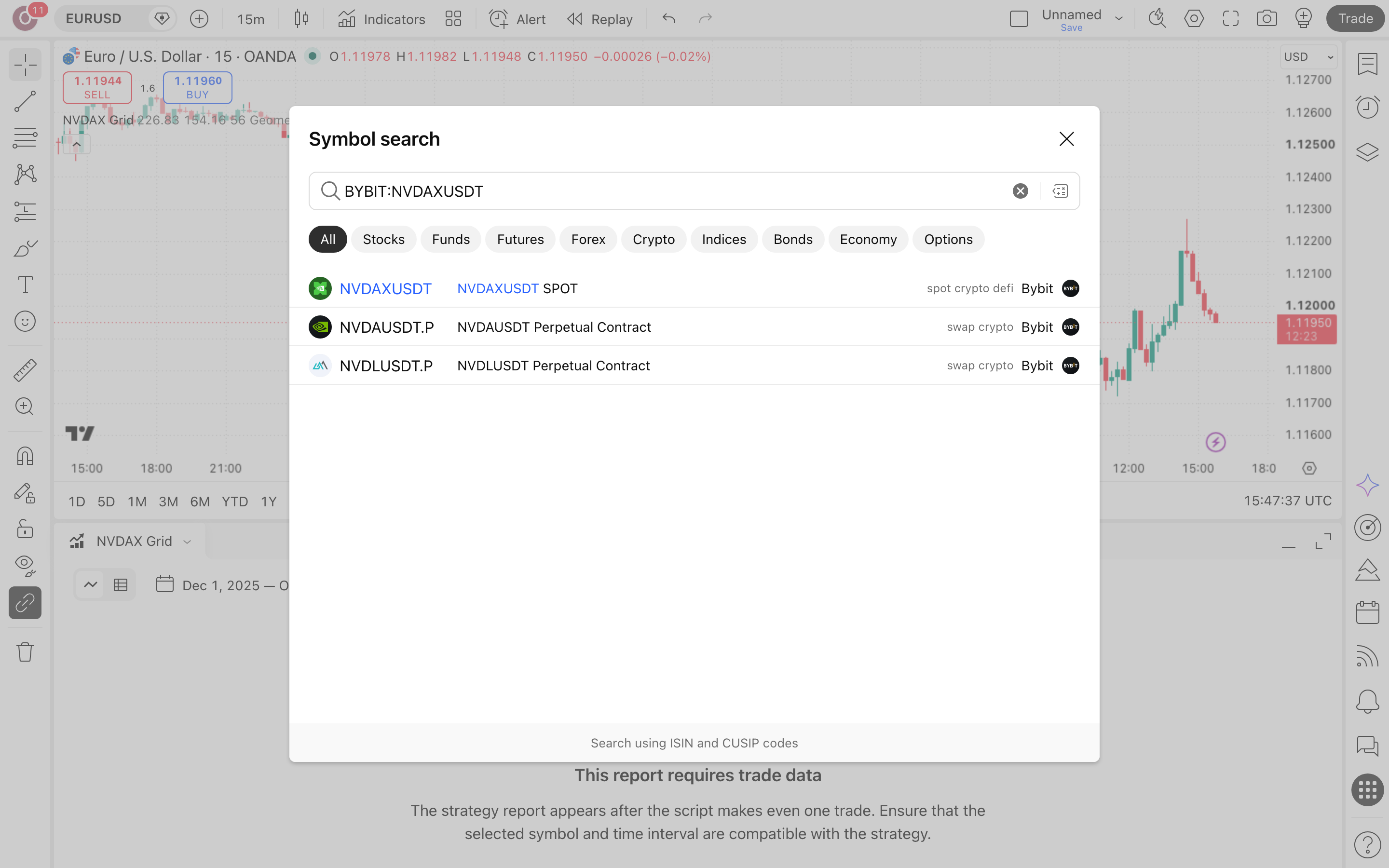This screenshot has height=868, width=1389.
Task: Expand the Unnamed layout dropdown arrow
Action: [1118, 19]
